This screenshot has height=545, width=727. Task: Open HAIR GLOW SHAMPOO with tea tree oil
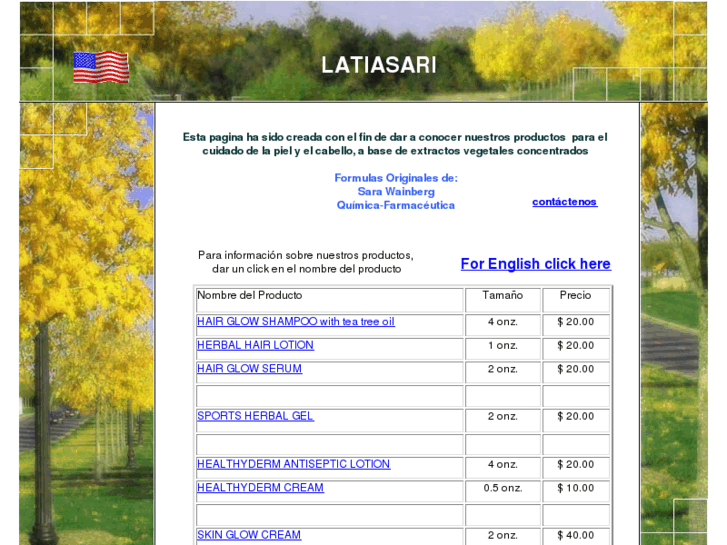[x=296, y=321]
